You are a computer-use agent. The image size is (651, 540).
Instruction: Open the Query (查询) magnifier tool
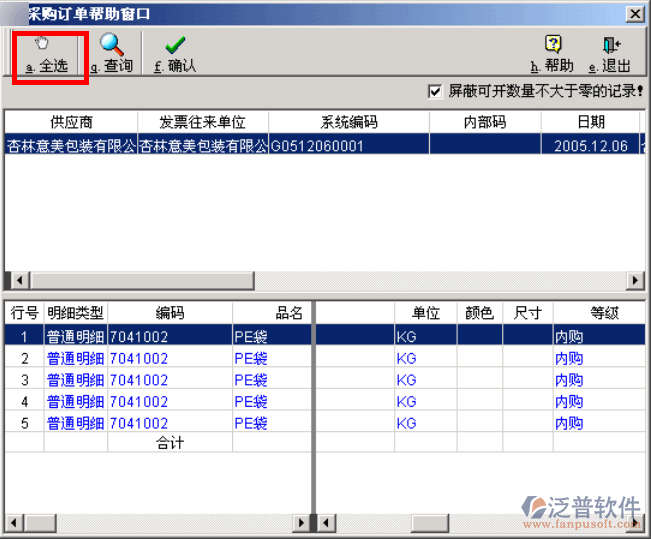pos(112,45)
